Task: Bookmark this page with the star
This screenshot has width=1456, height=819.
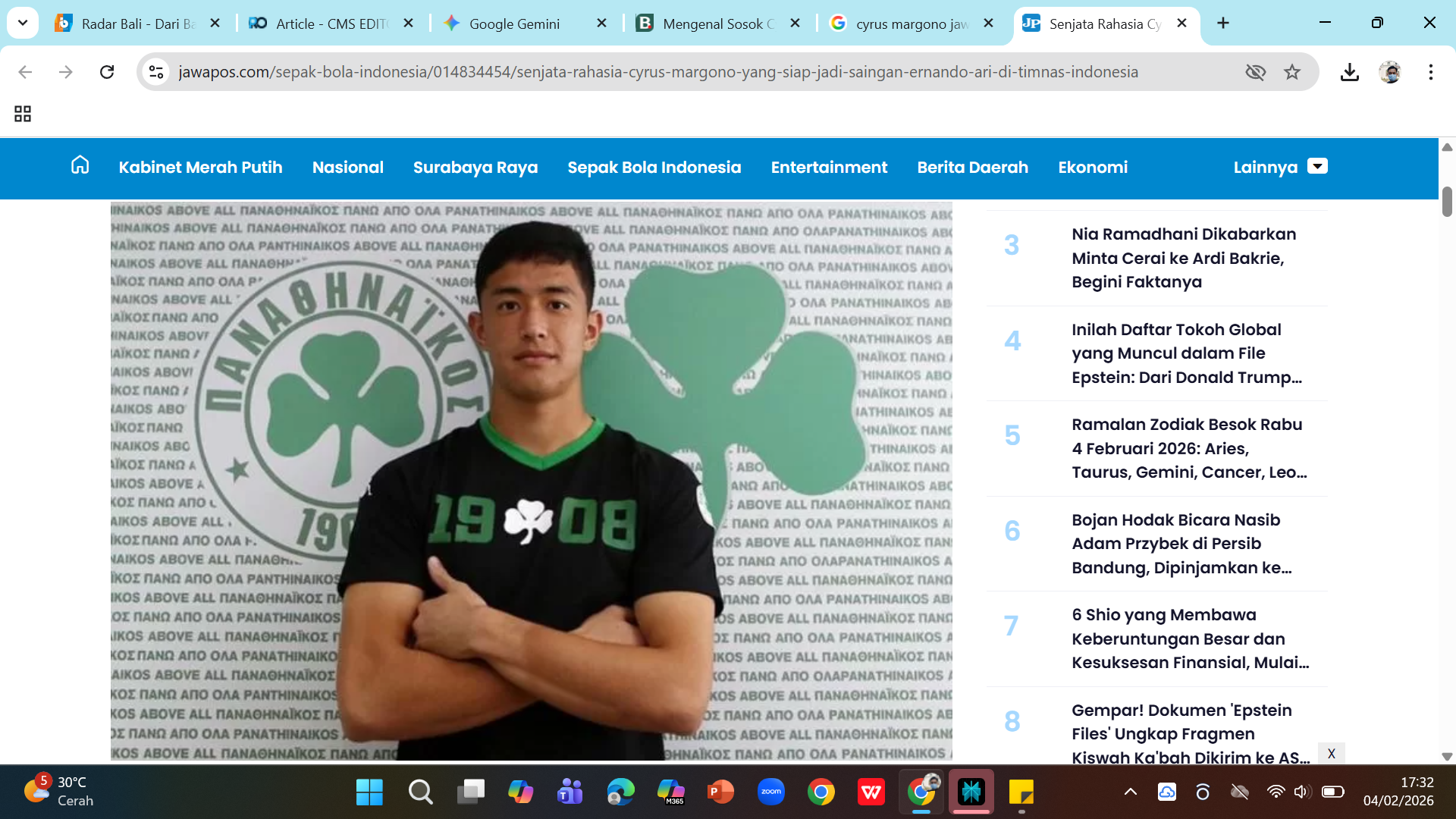Action: pos(1292,72)
